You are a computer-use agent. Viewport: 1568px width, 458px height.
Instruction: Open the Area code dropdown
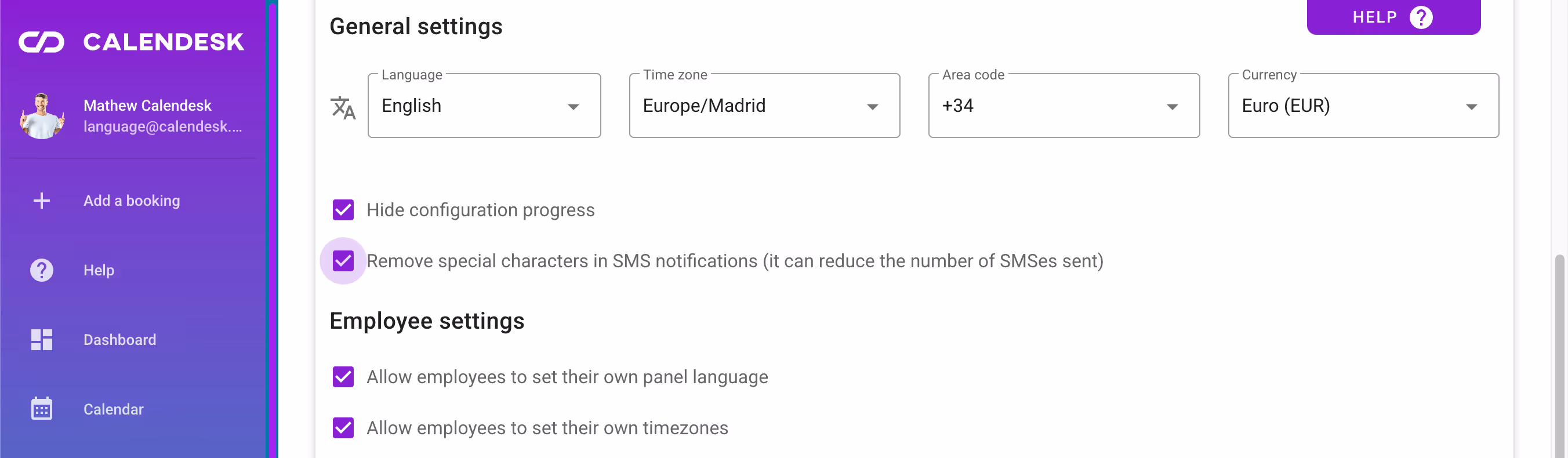click(1172, 107)
